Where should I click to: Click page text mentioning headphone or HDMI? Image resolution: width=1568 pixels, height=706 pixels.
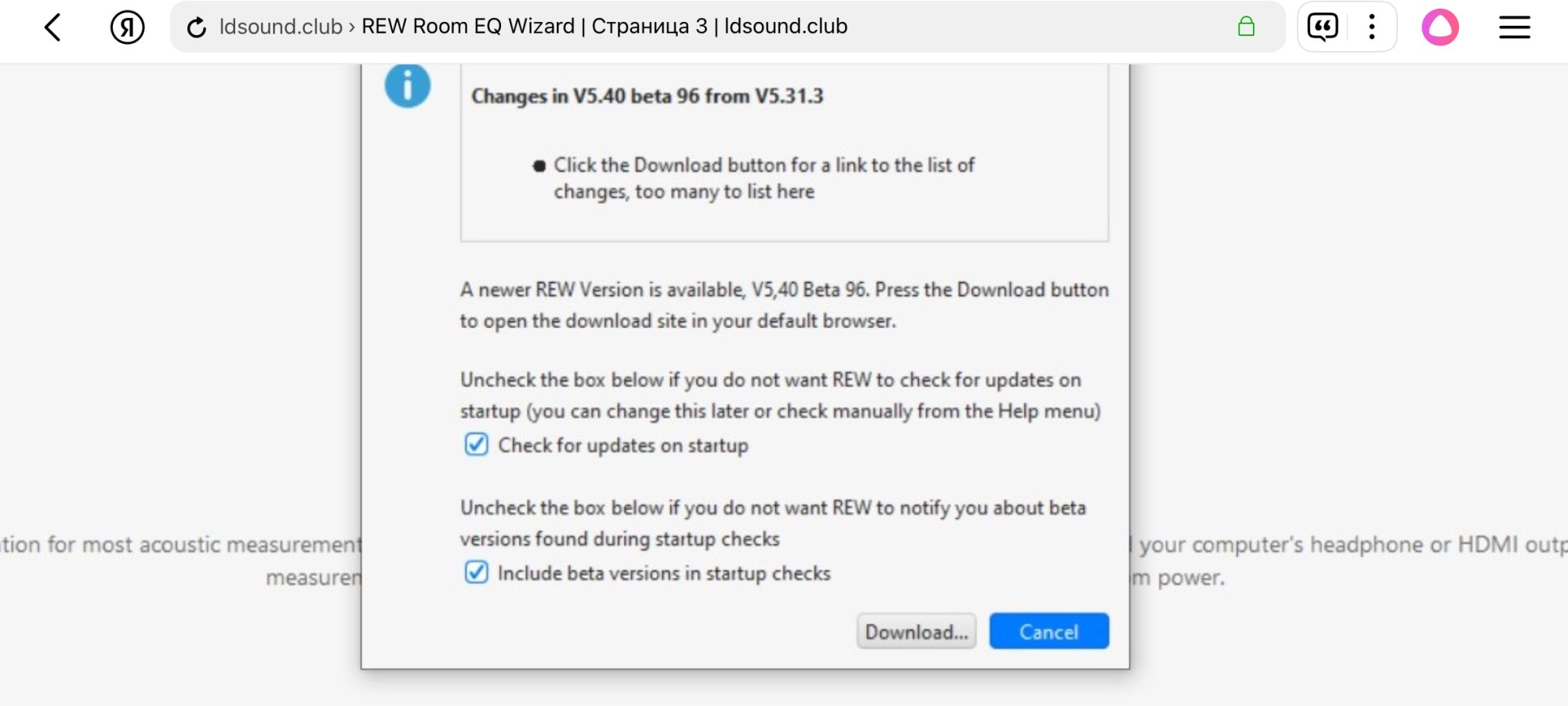pos(1348,545)
